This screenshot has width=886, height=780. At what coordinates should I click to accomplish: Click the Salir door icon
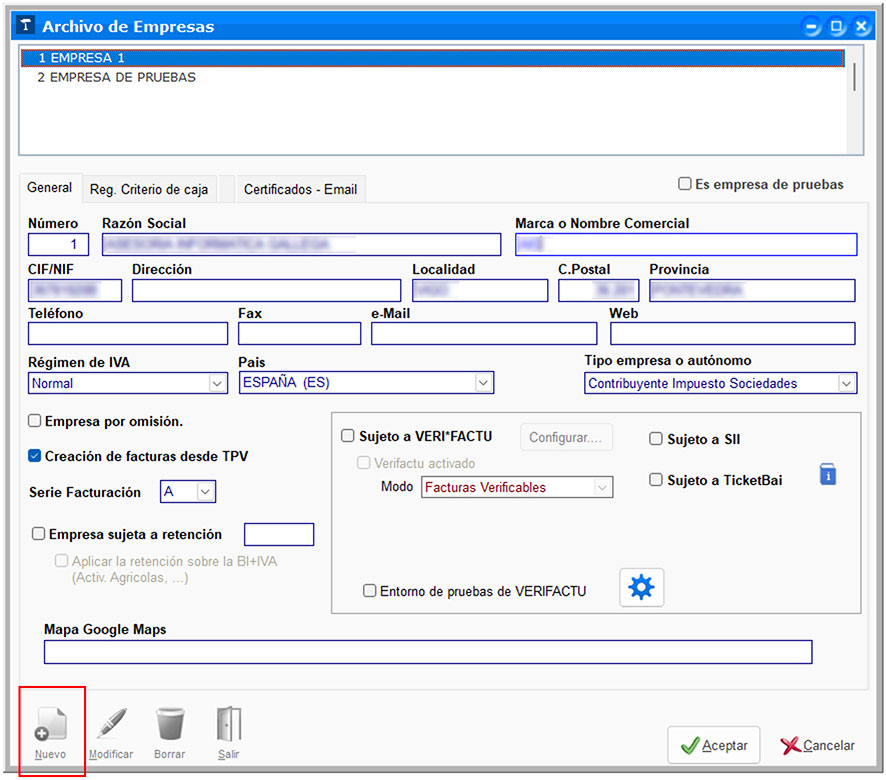pyautogui.click(x=229, y=724)
